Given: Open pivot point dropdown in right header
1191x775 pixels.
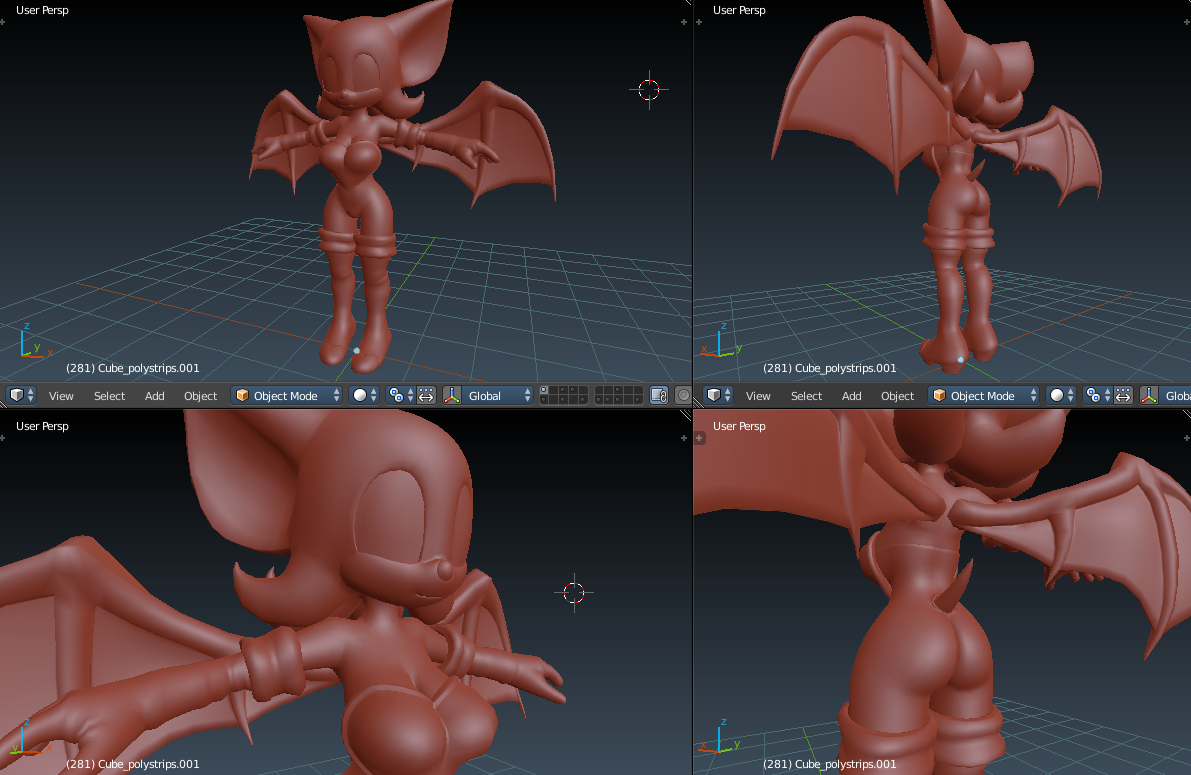Looking at the screenshot, I should point(1097,395).
